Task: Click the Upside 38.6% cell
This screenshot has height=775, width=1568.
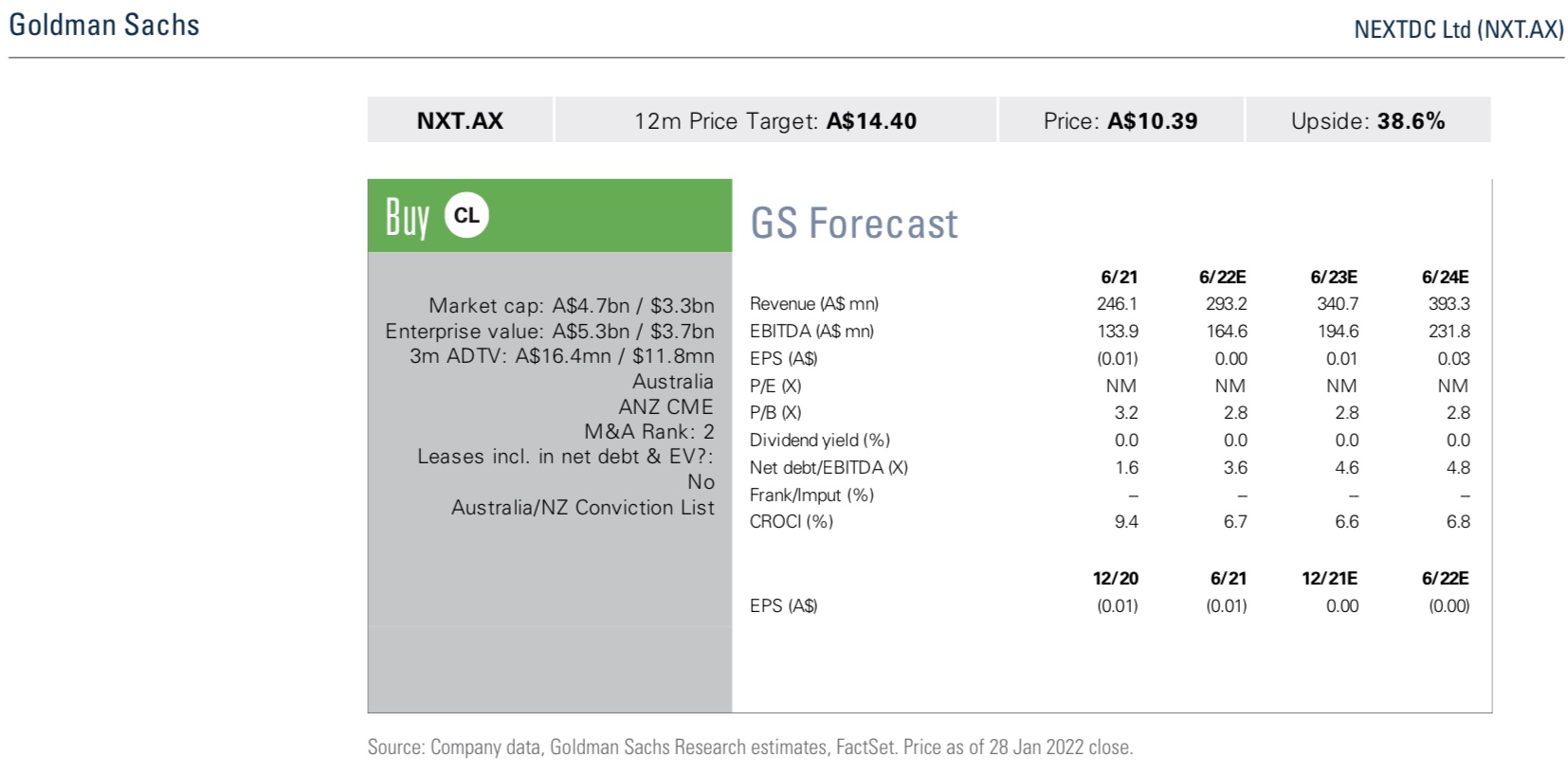Action: click(x=1368, y=120)
